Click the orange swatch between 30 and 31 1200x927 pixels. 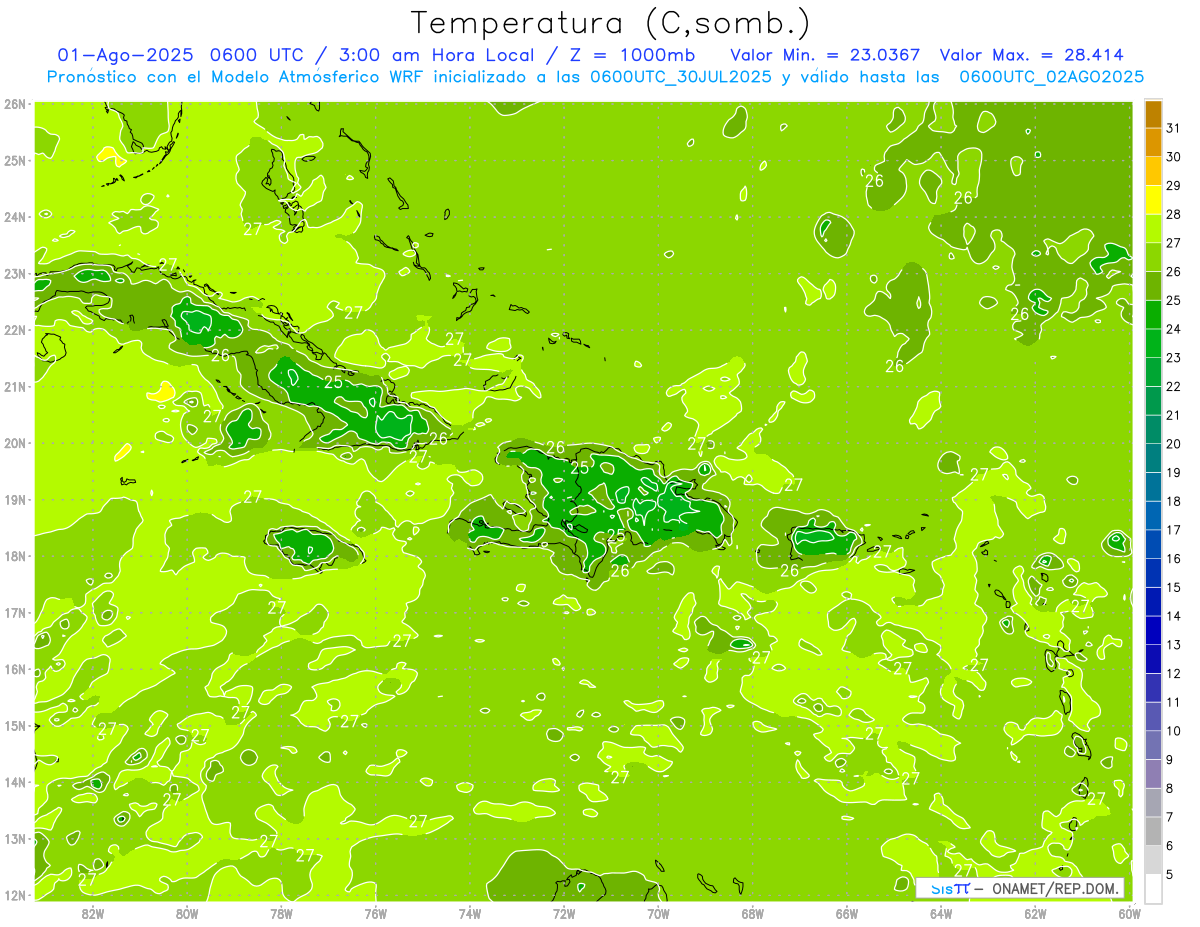coord(1153,142)
